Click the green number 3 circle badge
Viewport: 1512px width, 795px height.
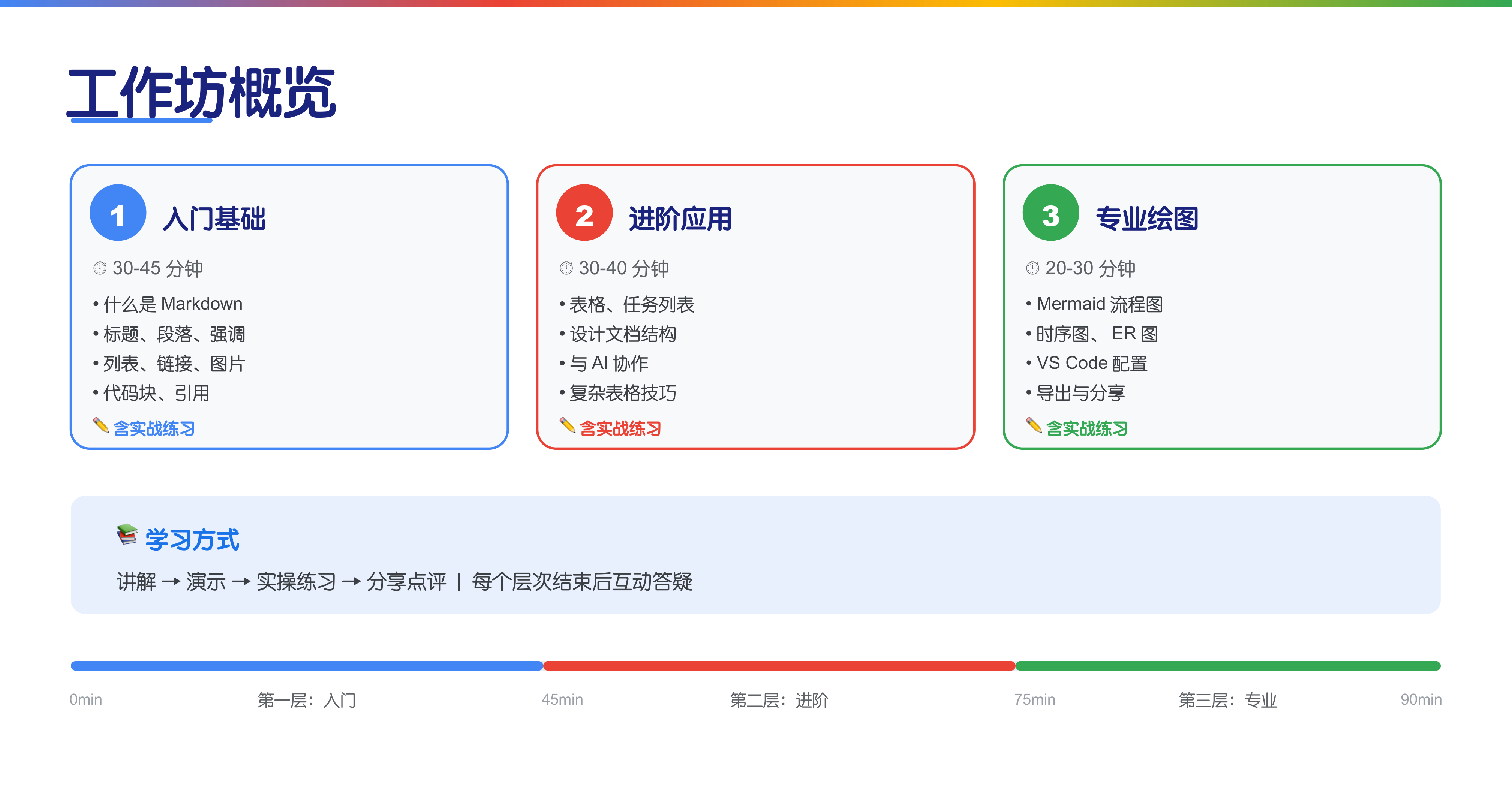(x=1050, y=213)
